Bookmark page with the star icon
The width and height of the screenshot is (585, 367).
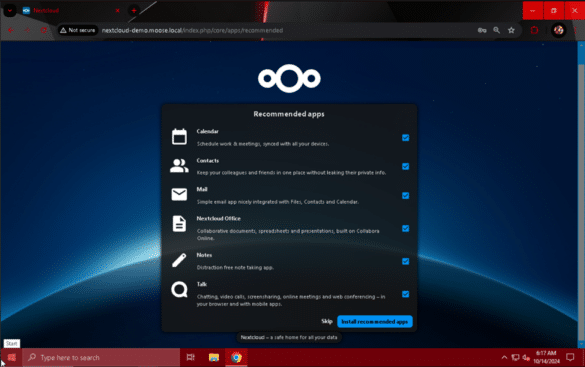pyautogui.click(x=511, y=30)
